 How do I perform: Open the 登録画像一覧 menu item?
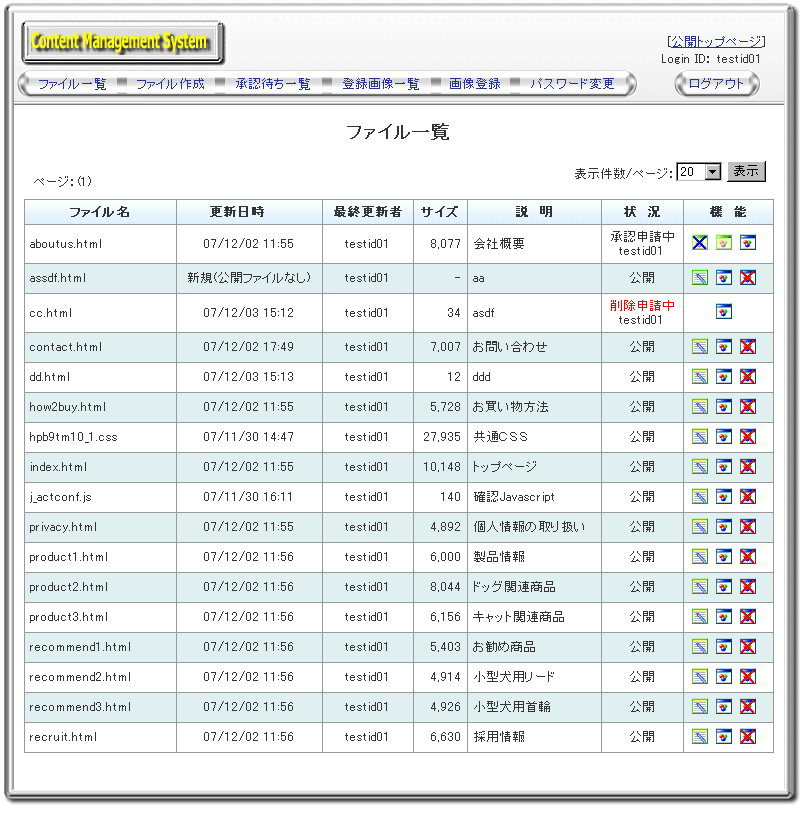pos(381,84)
